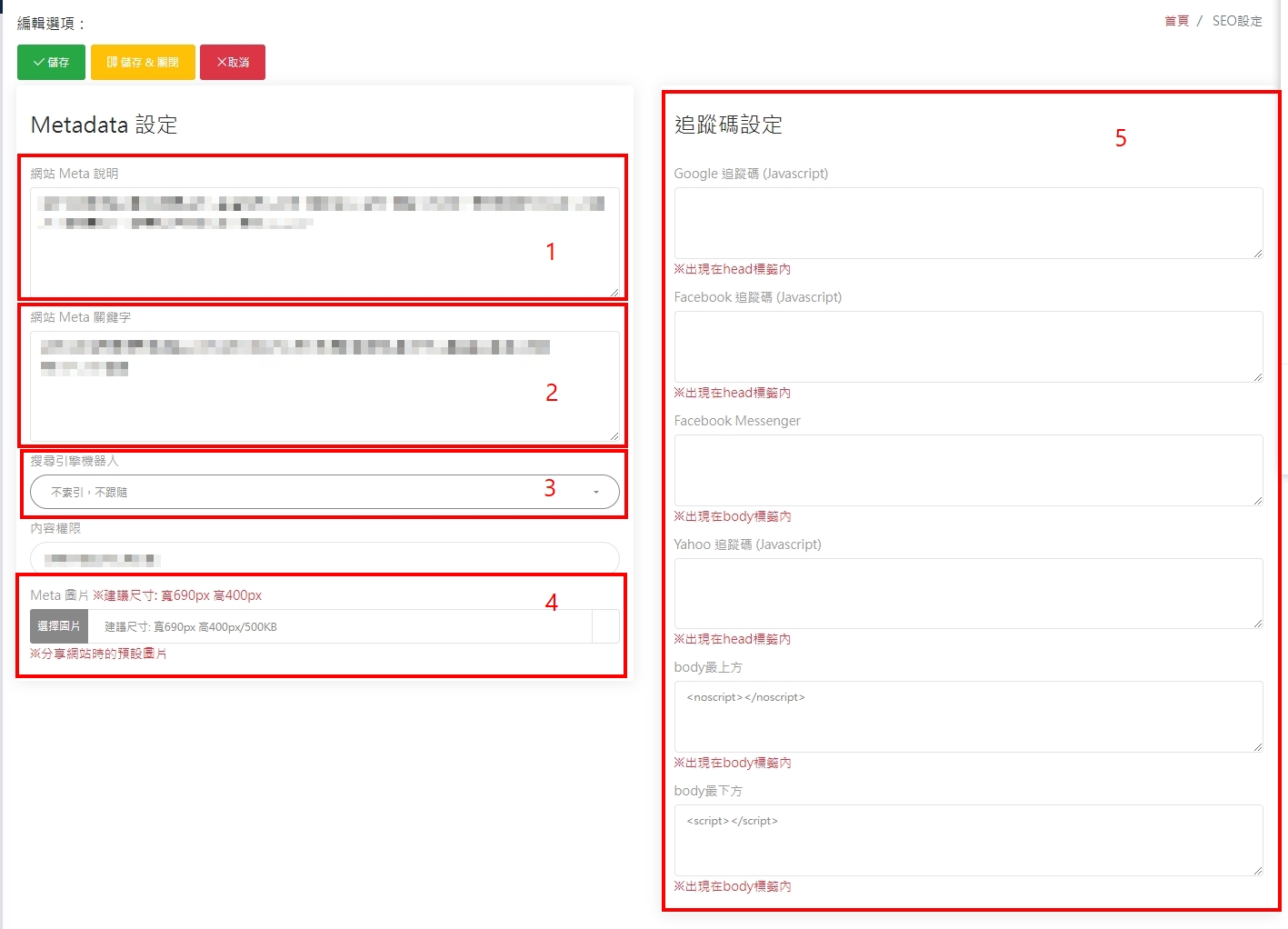
Task: Click the checkmark icon on 儲存 button
Action: (38, 63)
